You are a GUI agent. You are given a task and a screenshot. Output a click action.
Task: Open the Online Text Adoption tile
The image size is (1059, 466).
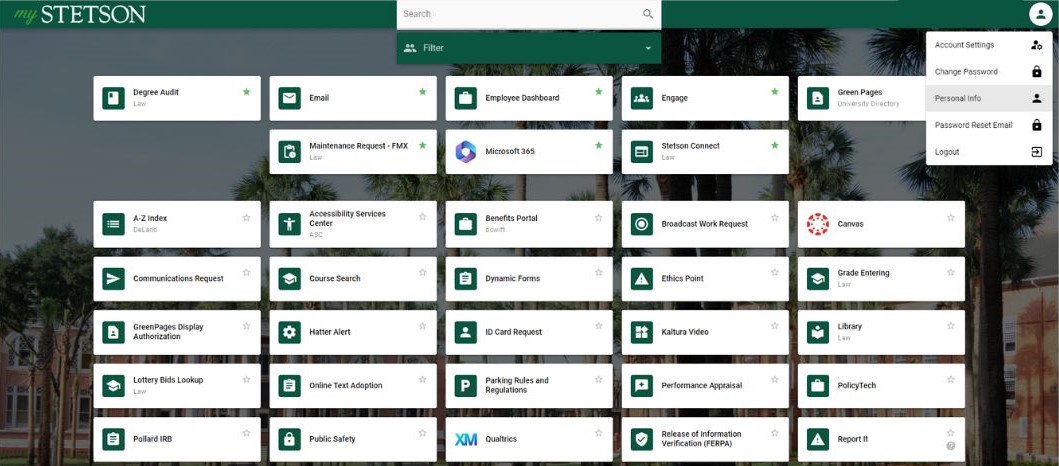tap(353, 386)
